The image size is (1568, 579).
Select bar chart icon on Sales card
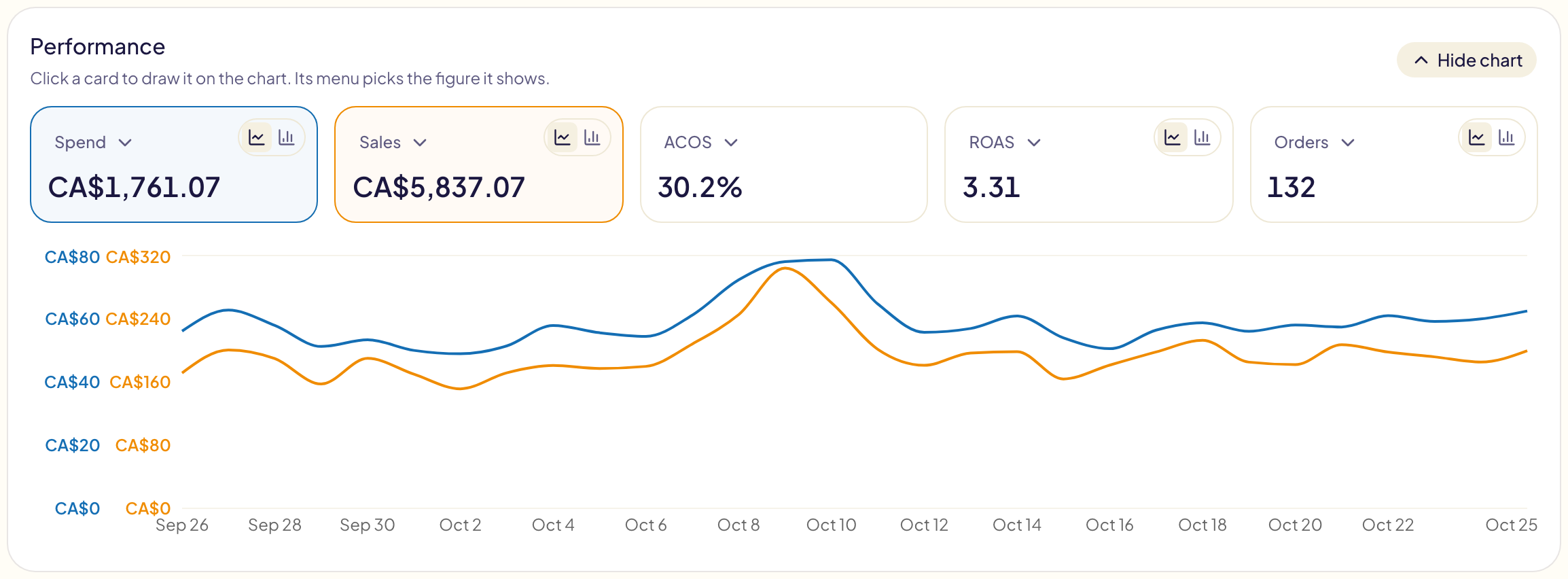click(592, 138)
